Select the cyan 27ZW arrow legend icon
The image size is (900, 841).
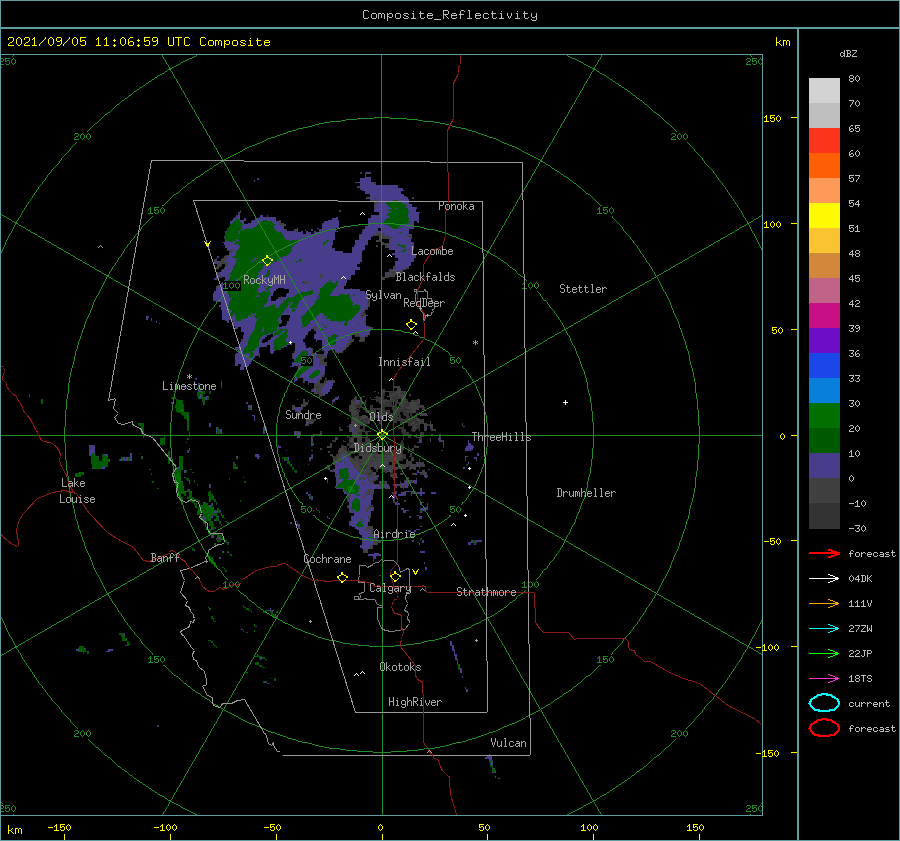click(824, 629)
